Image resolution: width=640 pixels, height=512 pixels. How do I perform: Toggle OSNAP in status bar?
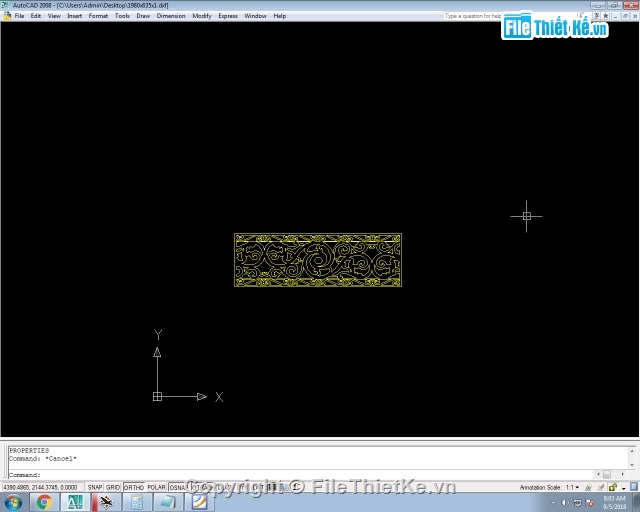[x=178, y=487]
